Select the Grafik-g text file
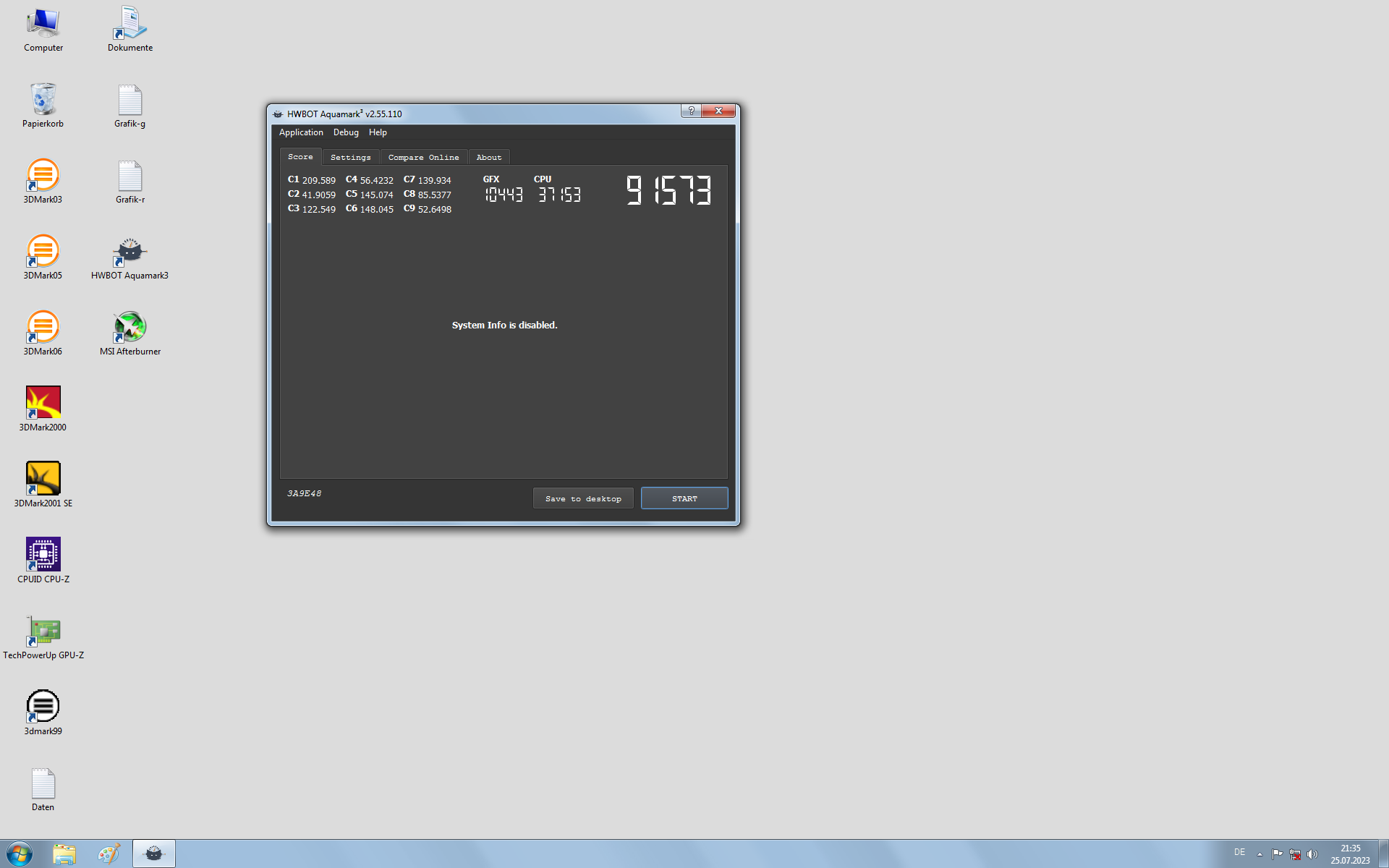 tap(130, 106)
